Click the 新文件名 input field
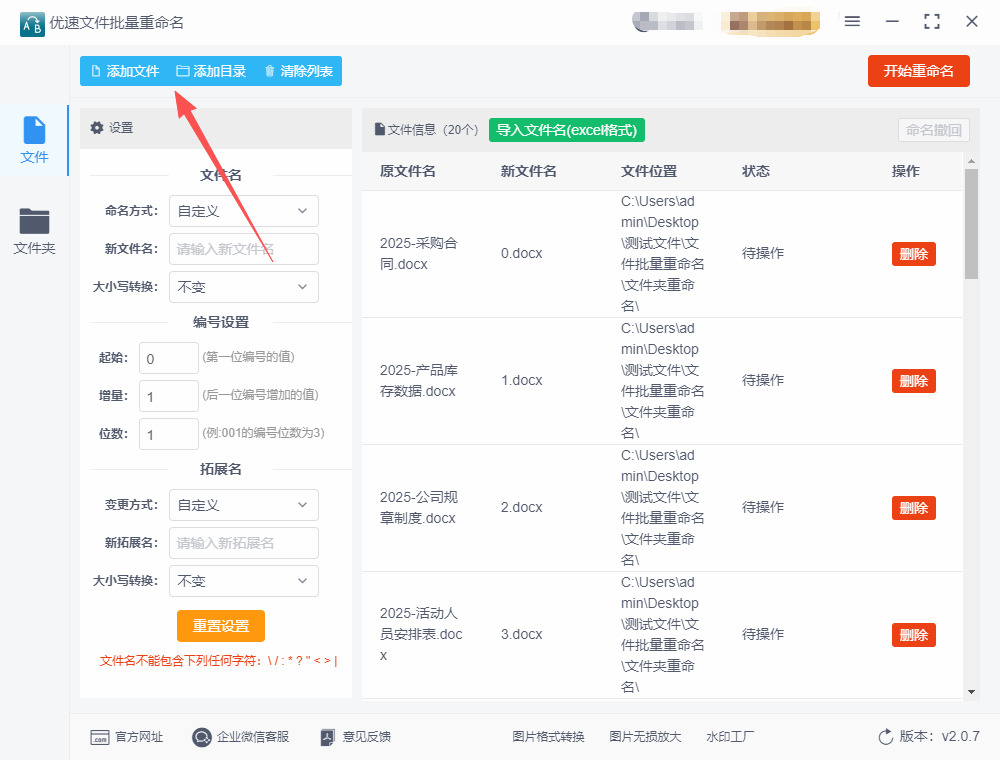The height and width of the screenshot is (760, 1000). tap(243, 249)
